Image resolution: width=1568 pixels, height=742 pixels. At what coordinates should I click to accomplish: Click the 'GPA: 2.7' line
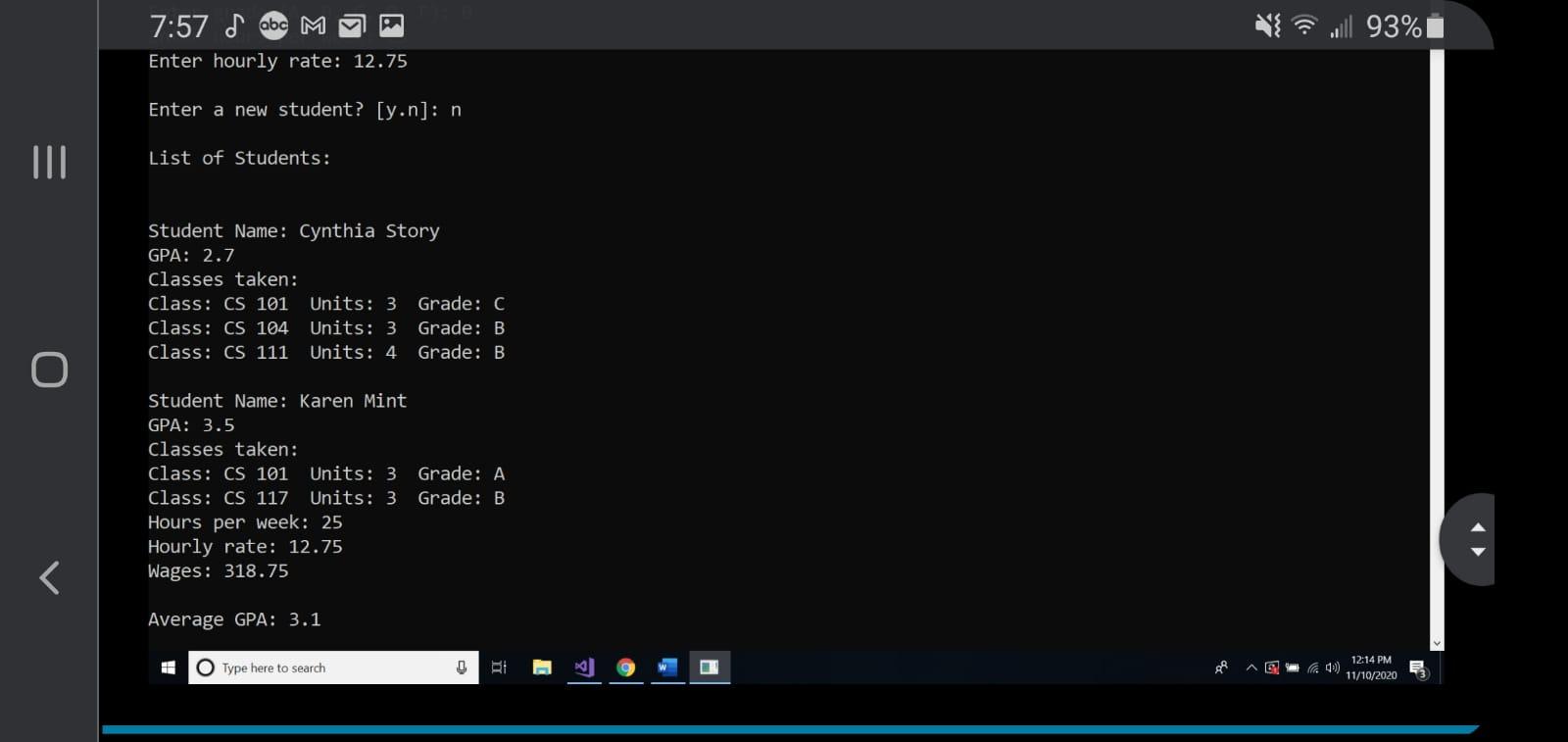tap(191, 255)
